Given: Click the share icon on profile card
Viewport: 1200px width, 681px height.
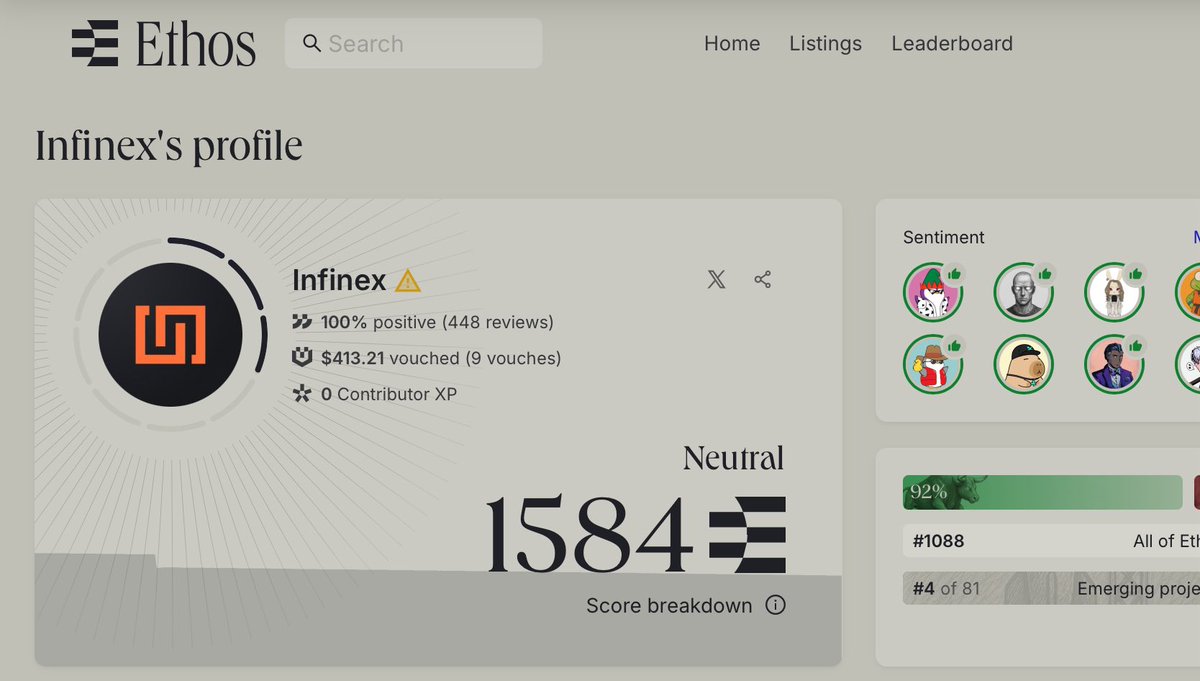Looking at the screenshot, I should click(763, 280).
